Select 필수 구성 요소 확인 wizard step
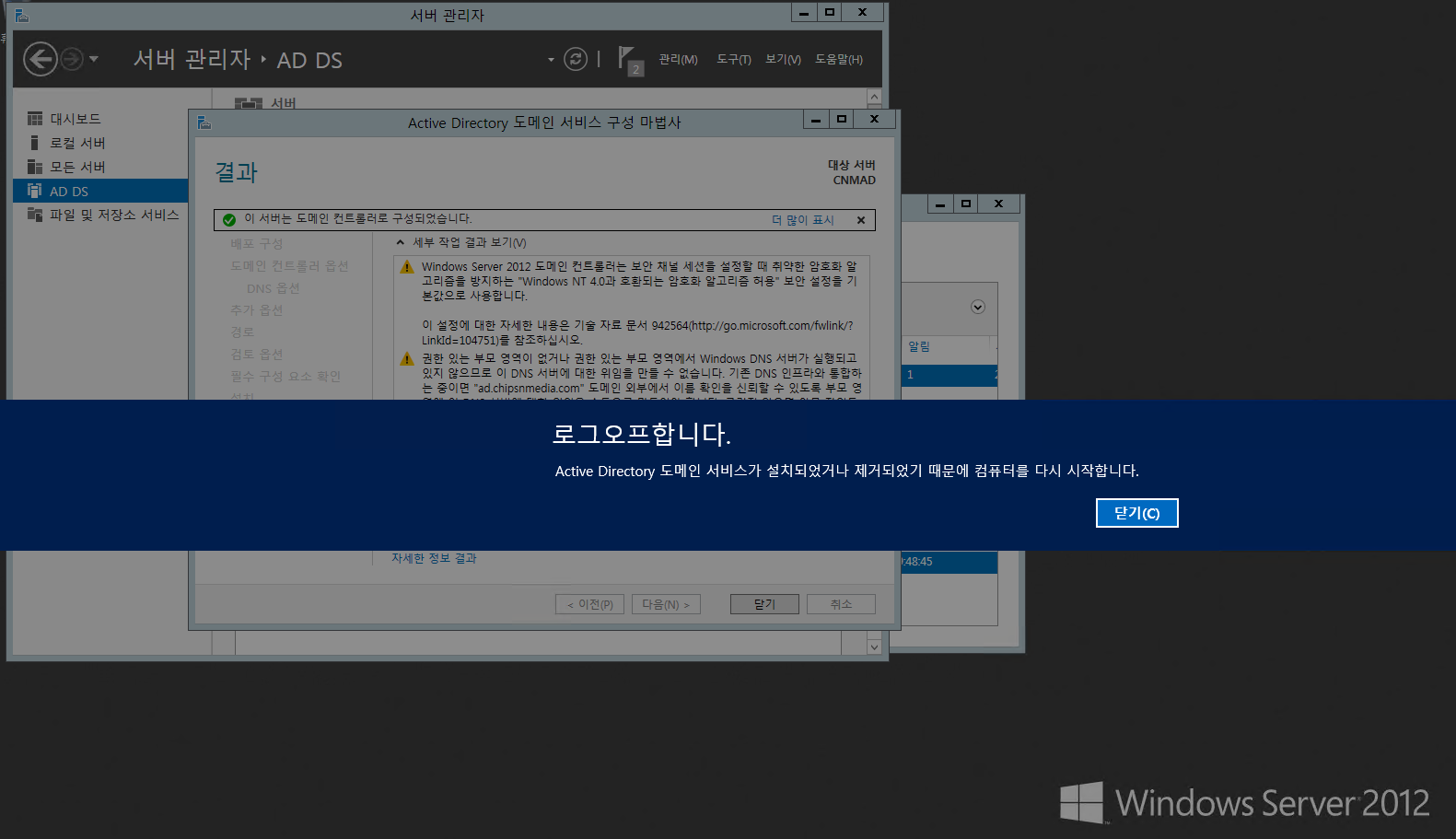Image resolution: width=1456 pixels, height=839 pixels. pos(285,377)
